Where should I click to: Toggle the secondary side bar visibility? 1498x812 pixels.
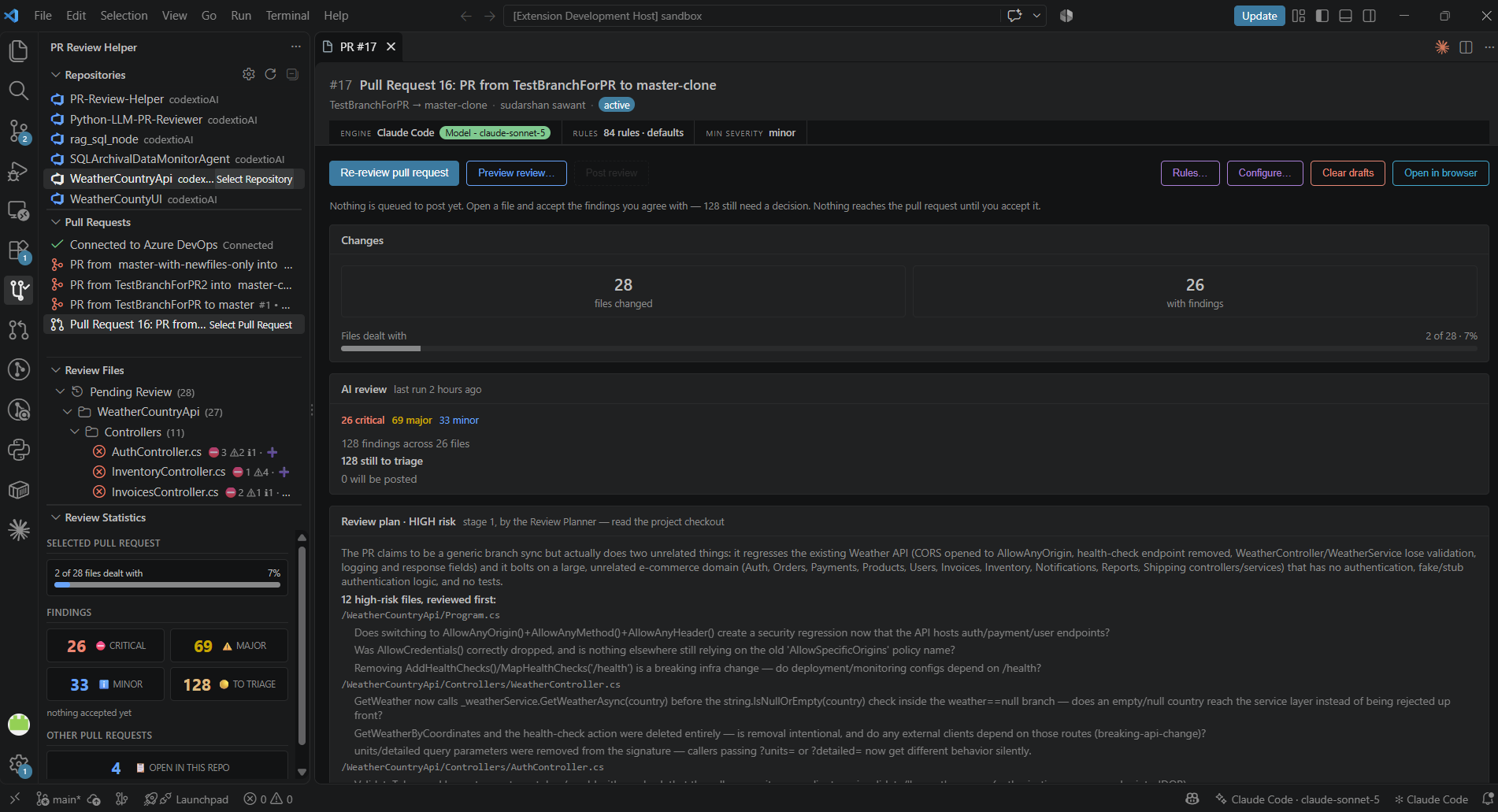[1370, 16]
